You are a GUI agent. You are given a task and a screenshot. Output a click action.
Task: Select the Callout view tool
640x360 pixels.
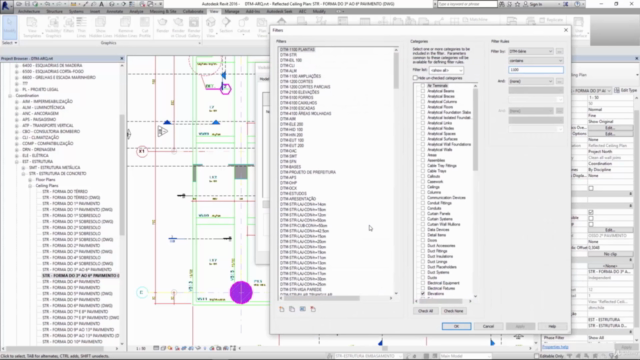point(244,27)
